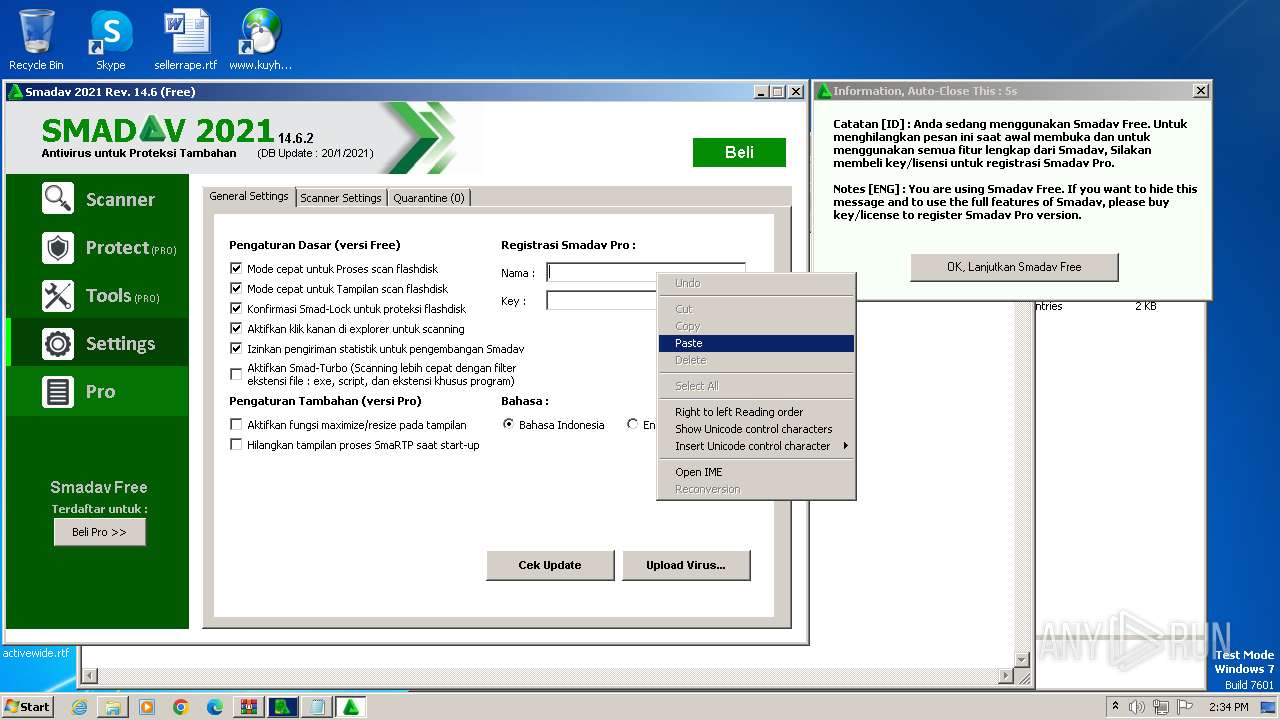Open the Pro section in sidebar
This screenshot has width=1280, height=720.
pyautogui.click(x=98, y=391)
